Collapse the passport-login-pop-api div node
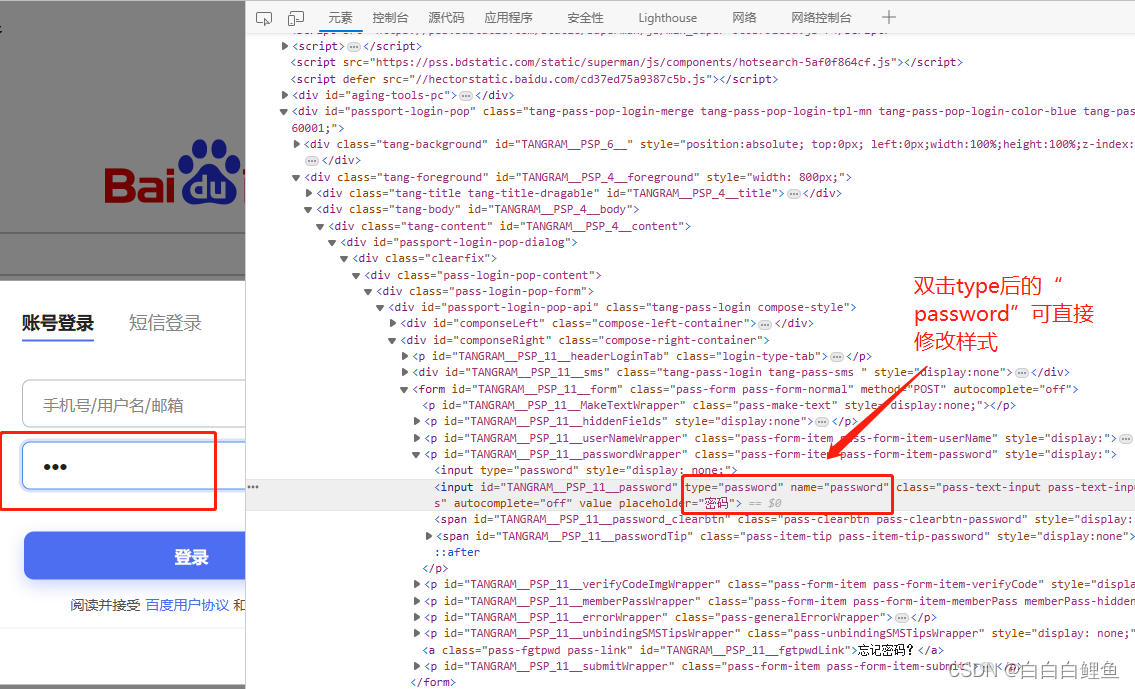 tap(380, 308)
